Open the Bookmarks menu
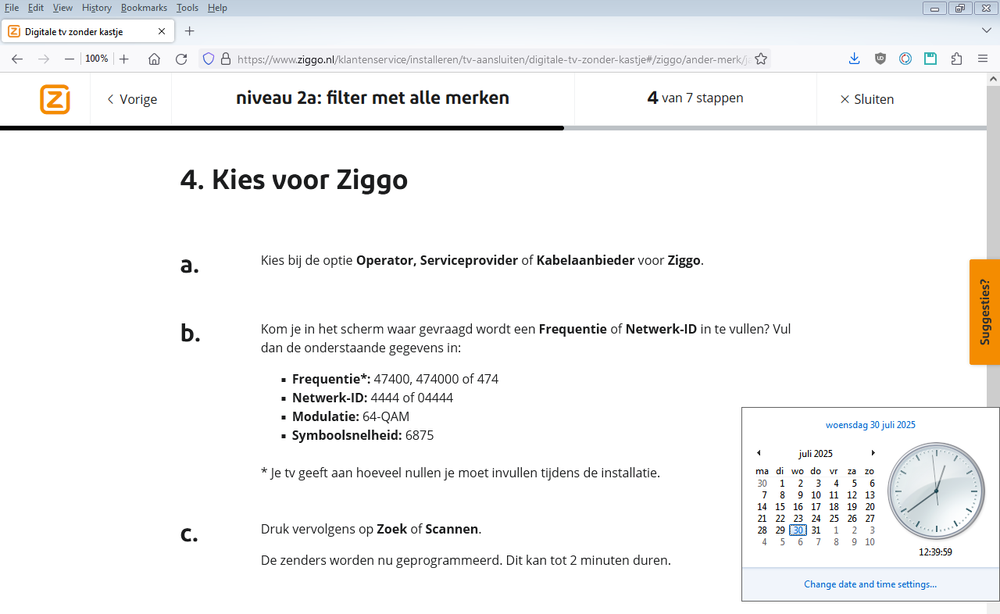This screenshot has height=614, width=1000. tap(143, 8)
